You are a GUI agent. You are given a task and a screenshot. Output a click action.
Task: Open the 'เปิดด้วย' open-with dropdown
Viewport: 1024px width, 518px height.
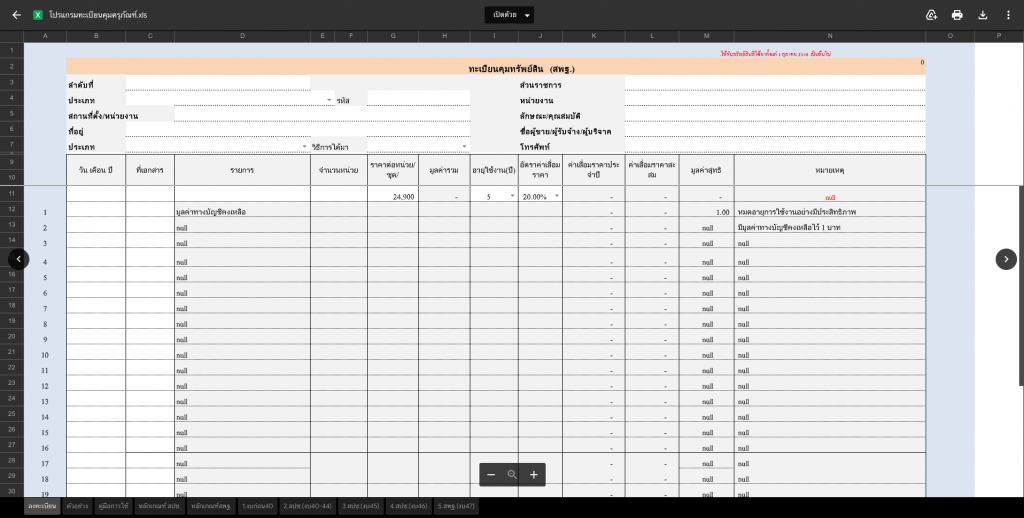(509, 15)
